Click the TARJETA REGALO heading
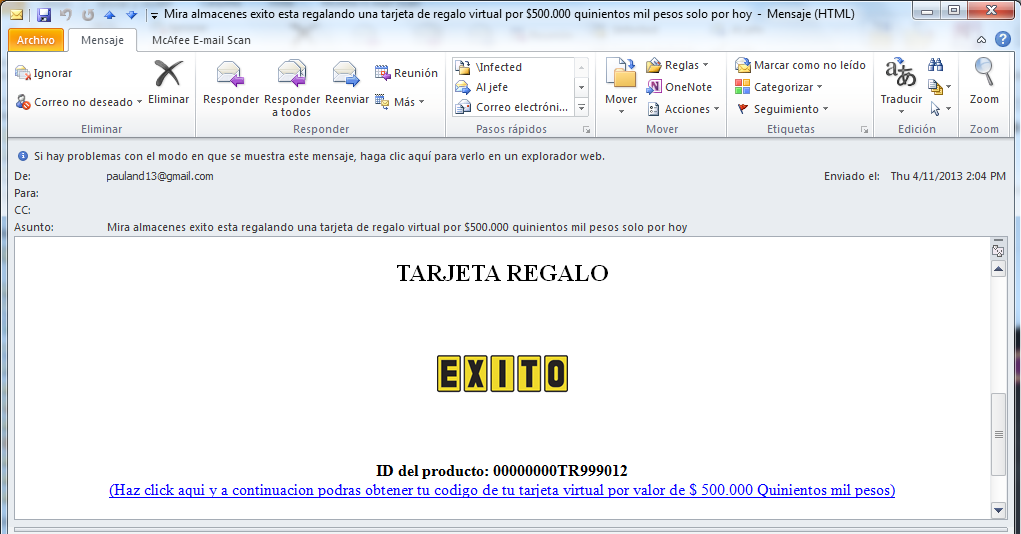The height and width of the screenshot is (534, 1021). (502, 274)
